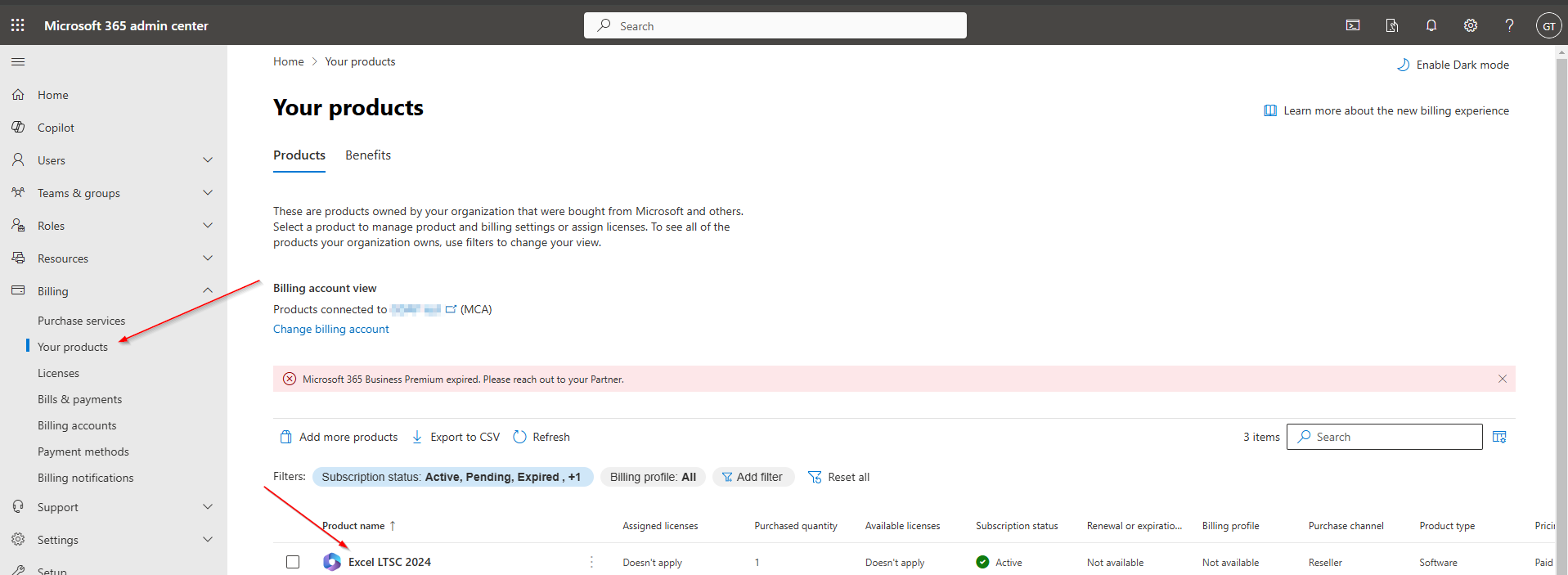Click Export to CSV
1568x575 pixels.
tap(456, 437)
